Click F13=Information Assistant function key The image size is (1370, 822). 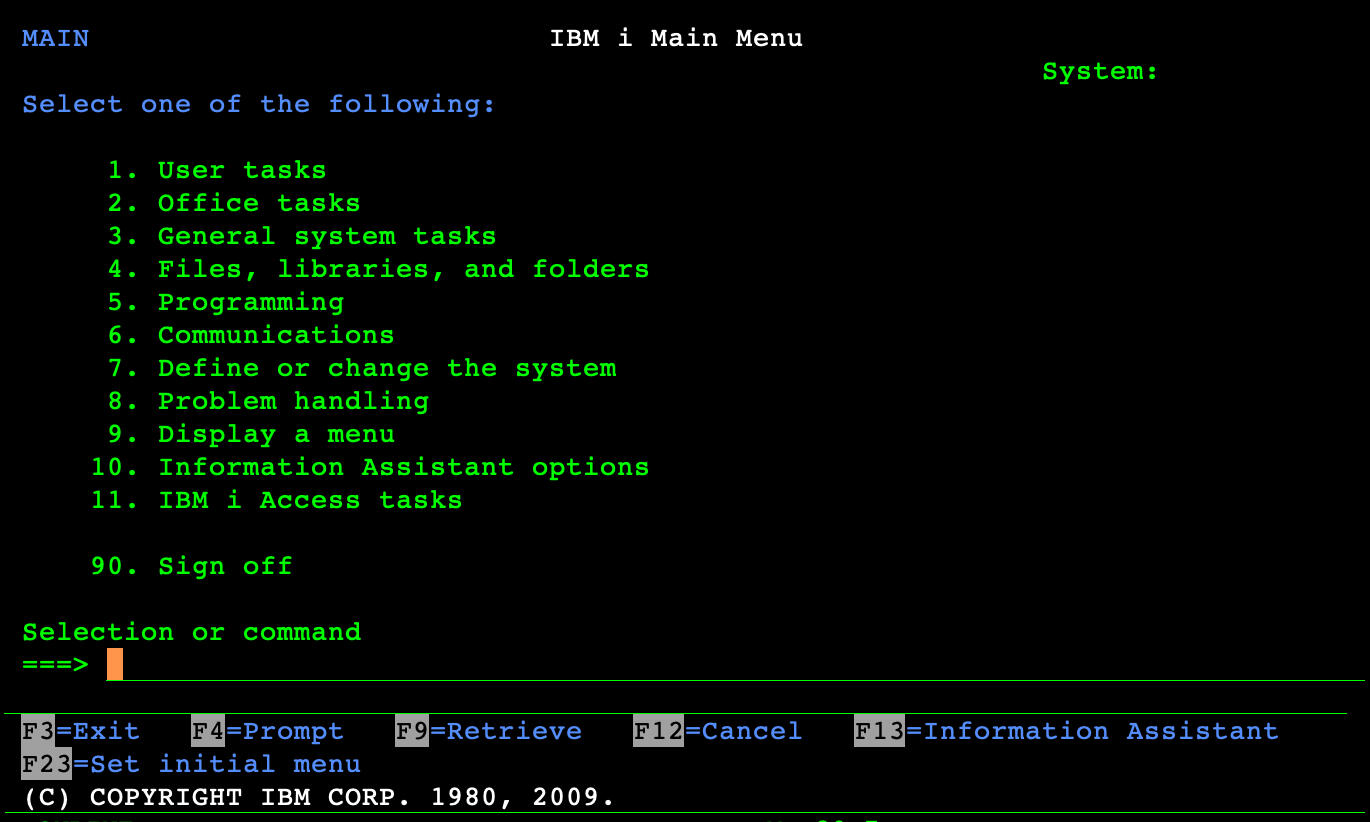pyautogui.click(x=1067, y=731)
